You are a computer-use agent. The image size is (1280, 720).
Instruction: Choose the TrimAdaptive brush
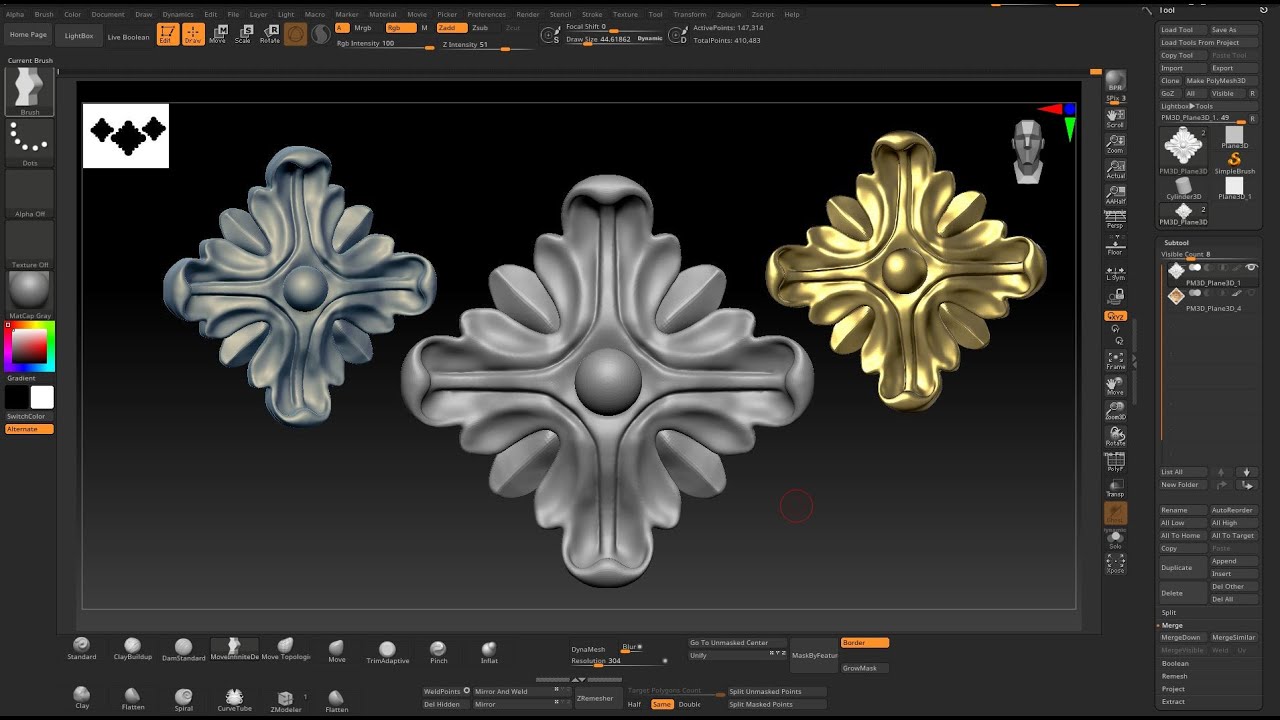pyautogui.click(x=387, y=652)
